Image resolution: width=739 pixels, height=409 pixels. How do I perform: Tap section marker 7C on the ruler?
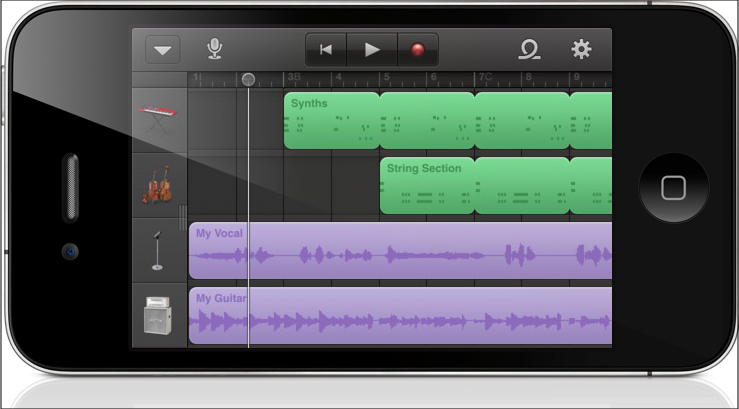(485, 77)
